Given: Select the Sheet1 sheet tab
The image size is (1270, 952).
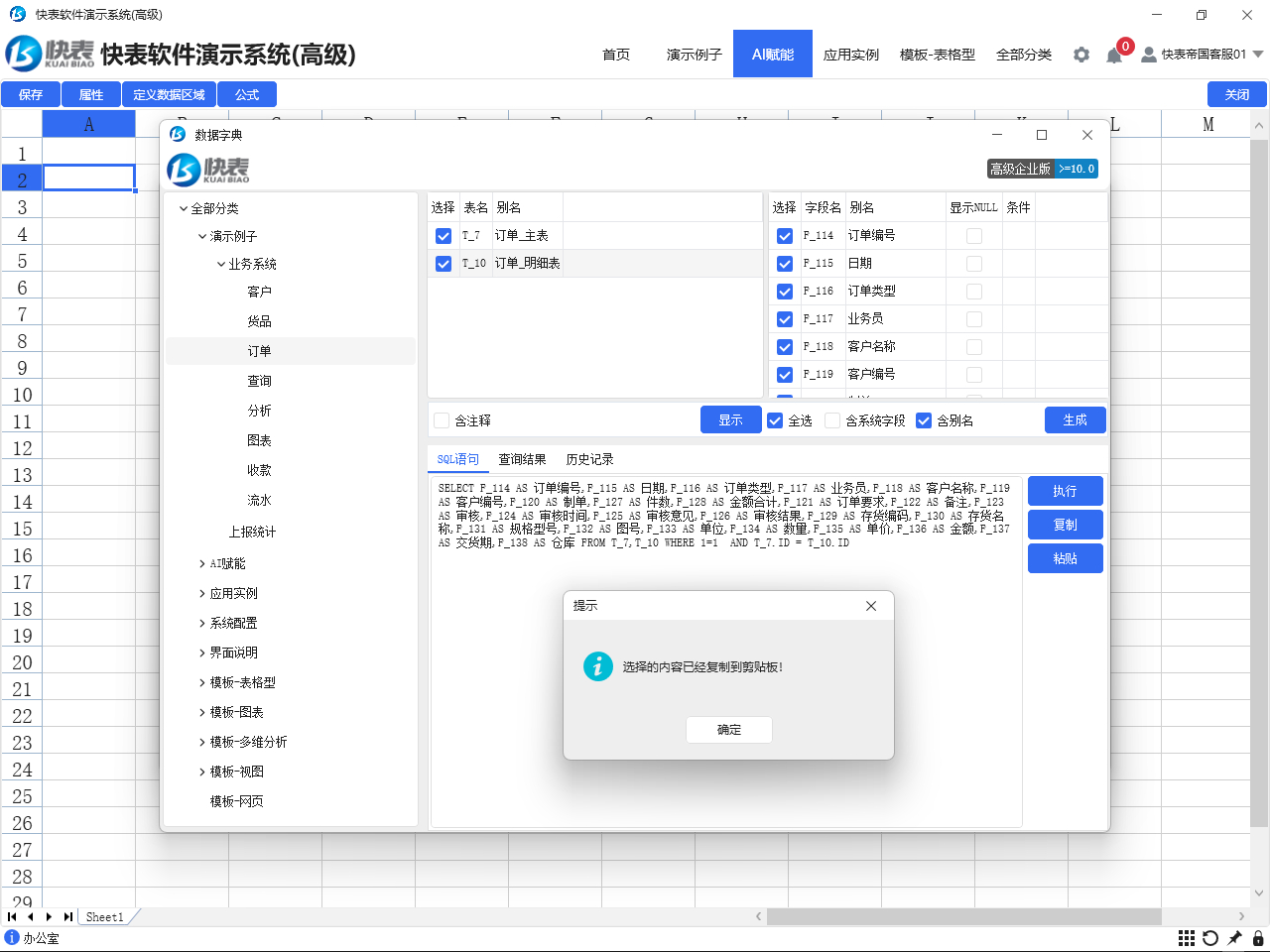Looking at the screenshot, I should pos(104,917).
